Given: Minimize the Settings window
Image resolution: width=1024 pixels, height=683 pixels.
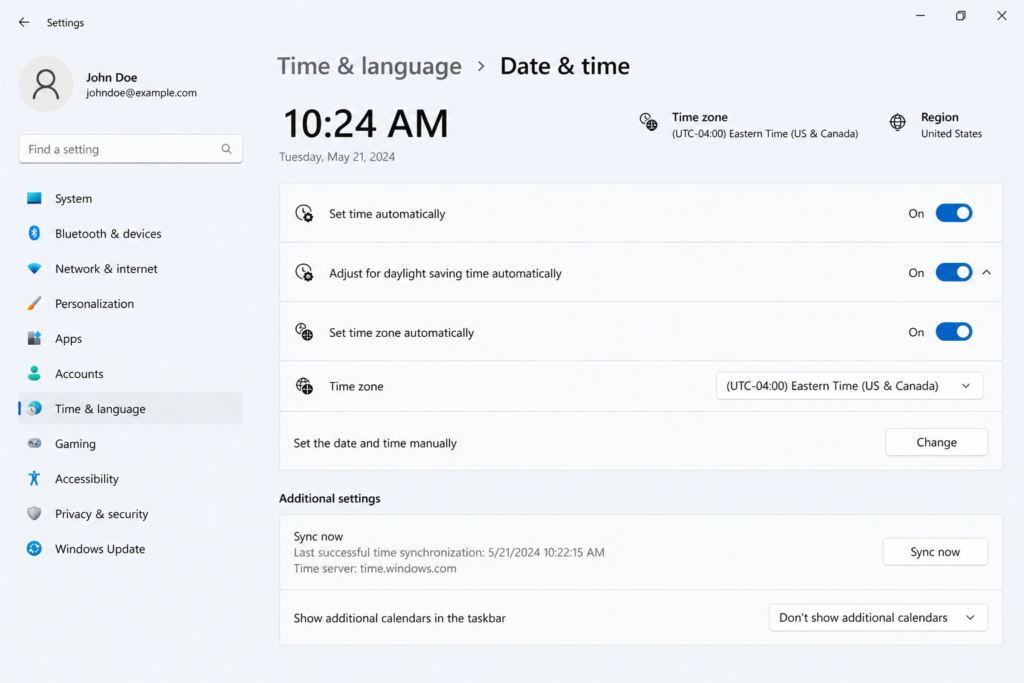Looking at the screenshot, I should coord(920,16).
